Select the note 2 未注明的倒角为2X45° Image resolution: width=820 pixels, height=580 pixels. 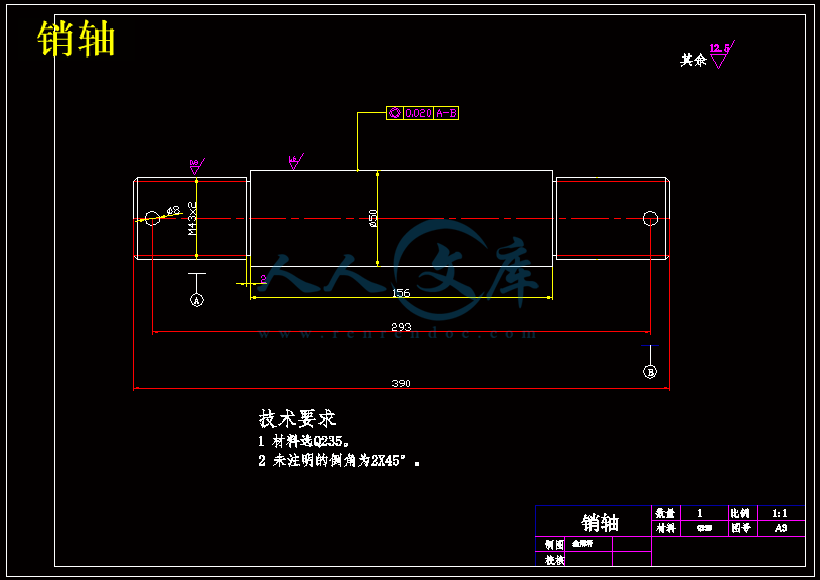[339, 461]
